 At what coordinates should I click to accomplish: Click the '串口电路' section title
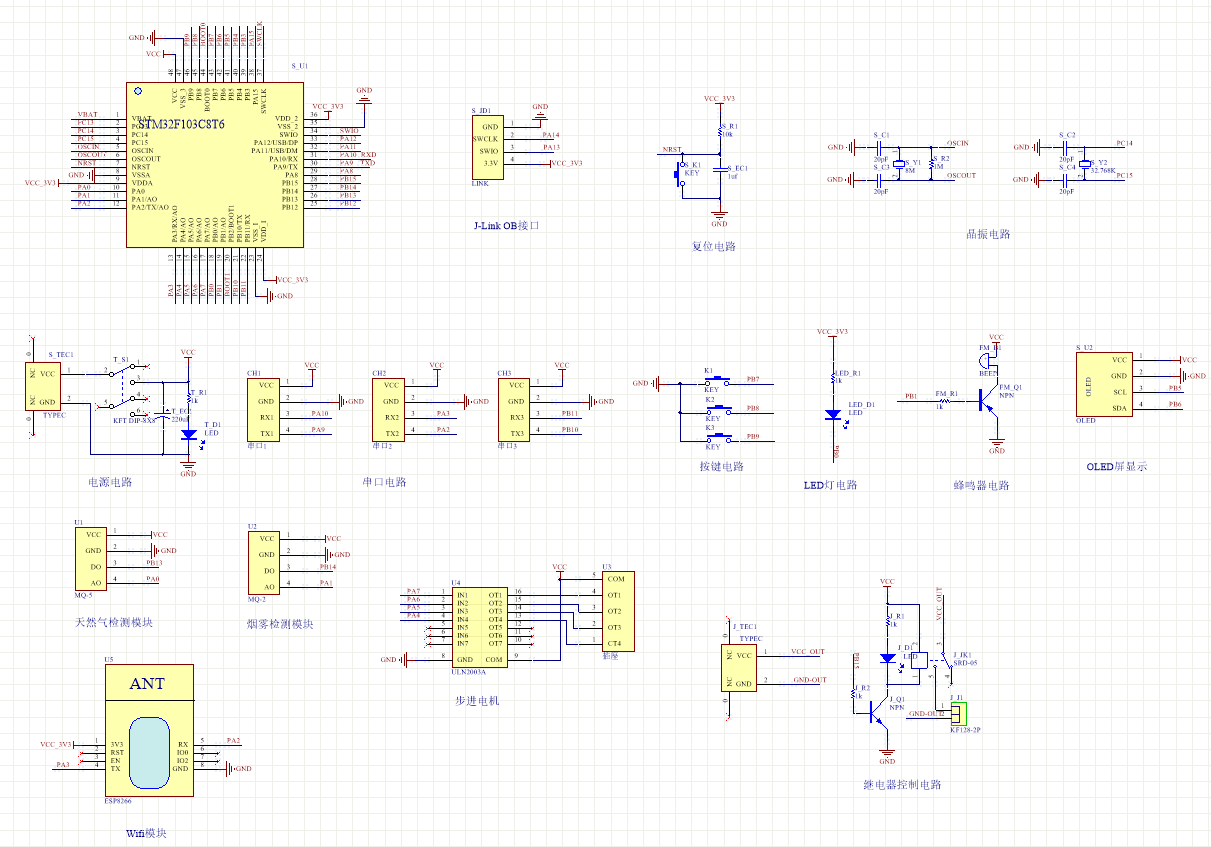[385, 482]
